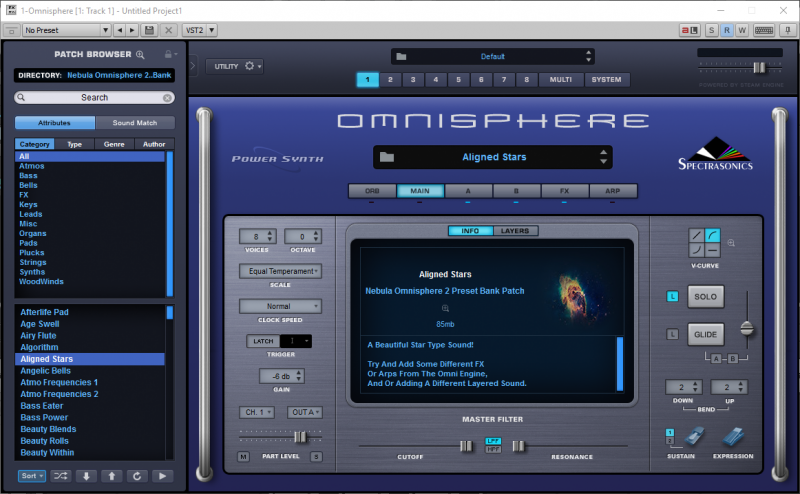Clear the search field with the X icon
Viewport: 800px width, 494px height.
[167, 97]
